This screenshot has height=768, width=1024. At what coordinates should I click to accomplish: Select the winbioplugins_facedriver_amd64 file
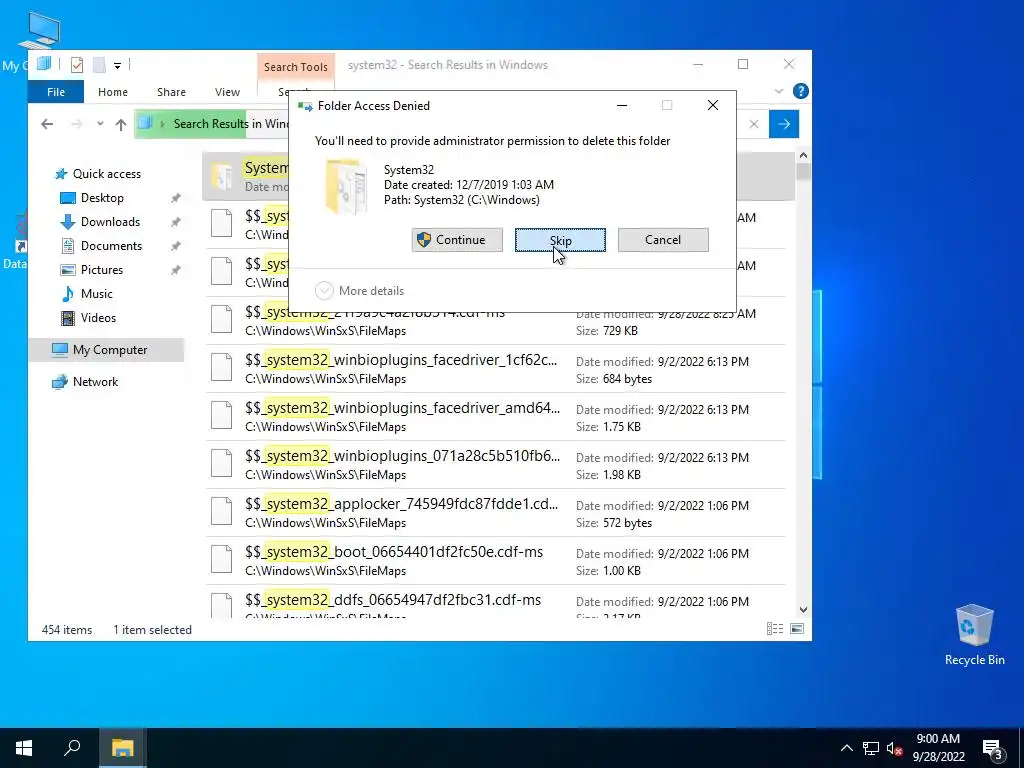pyautogui.click(x=496, y=417)
